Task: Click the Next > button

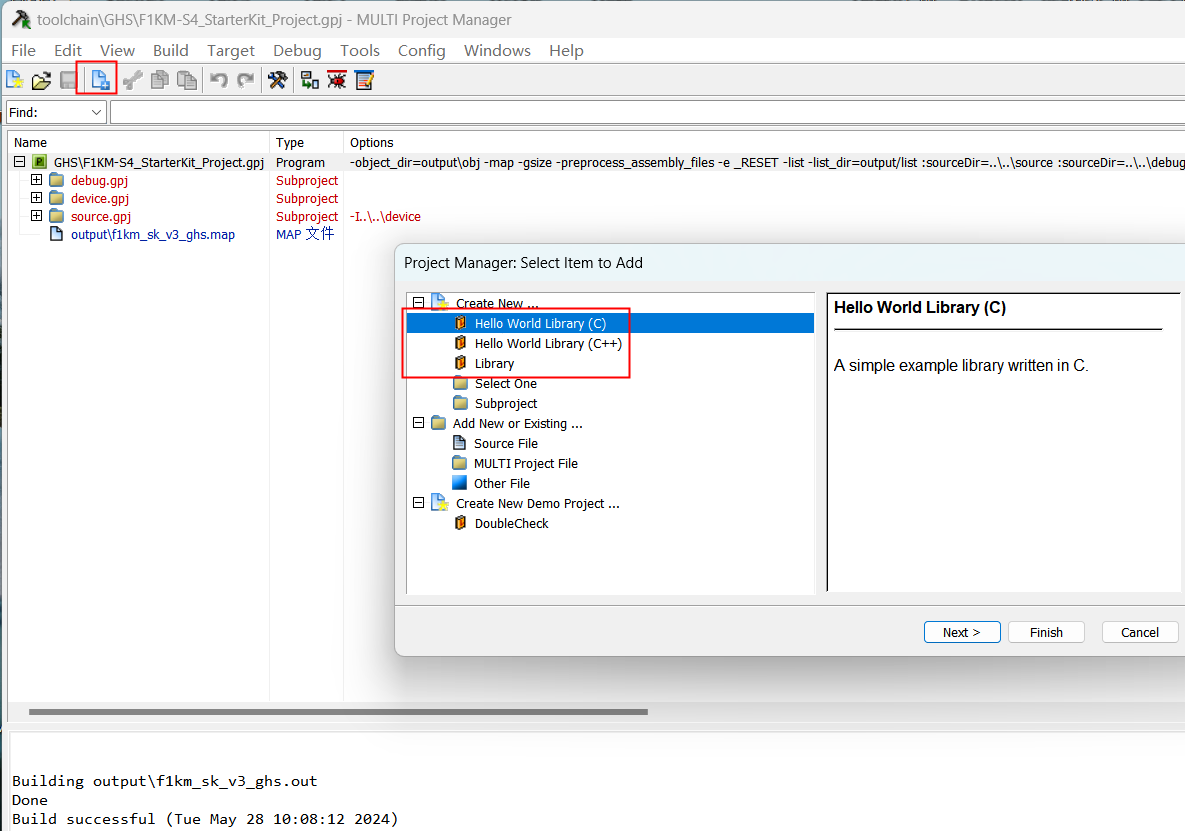Action: pyautogui.click(x=961, y=632)
